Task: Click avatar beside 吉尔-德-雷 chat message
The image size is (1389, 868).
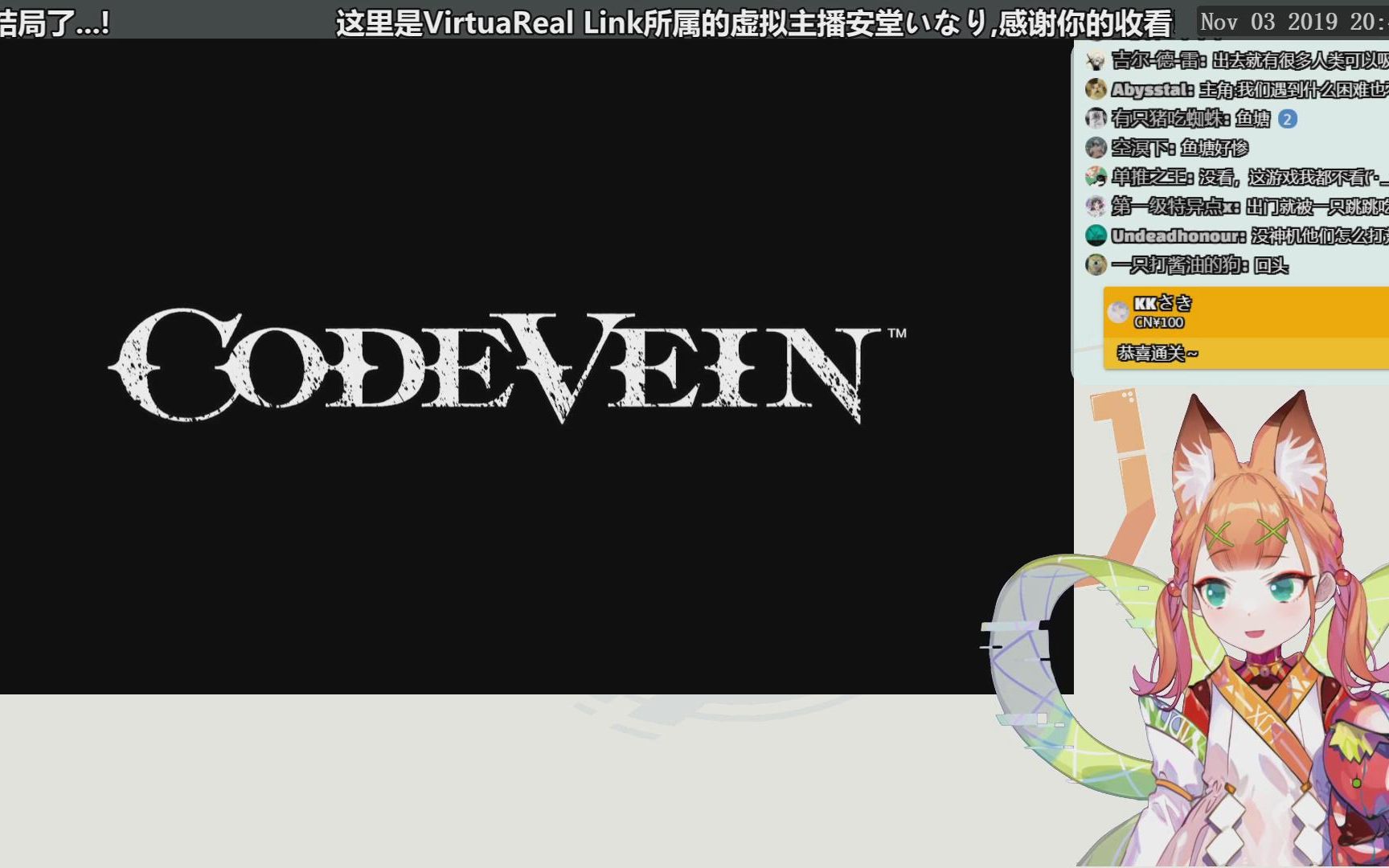Action: (1096, 60)
